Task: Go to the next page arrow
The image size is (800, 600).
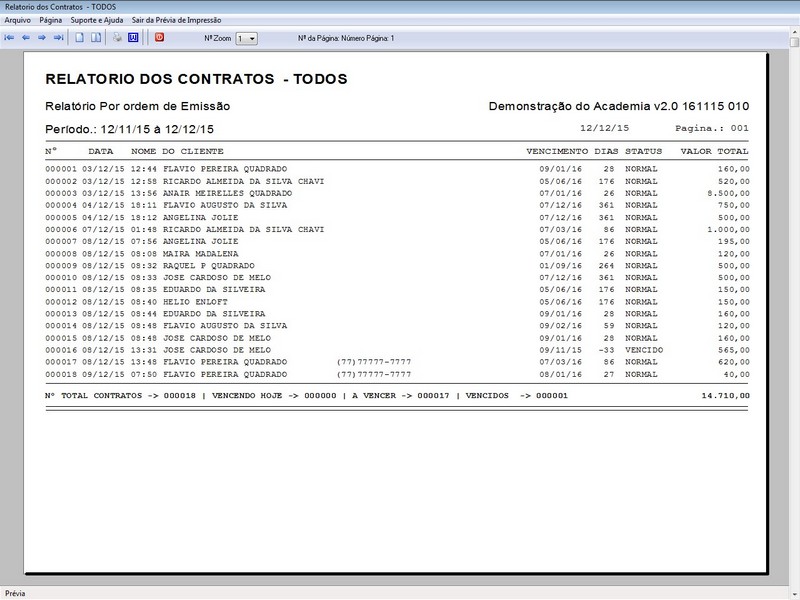Action: coord(42,38)
